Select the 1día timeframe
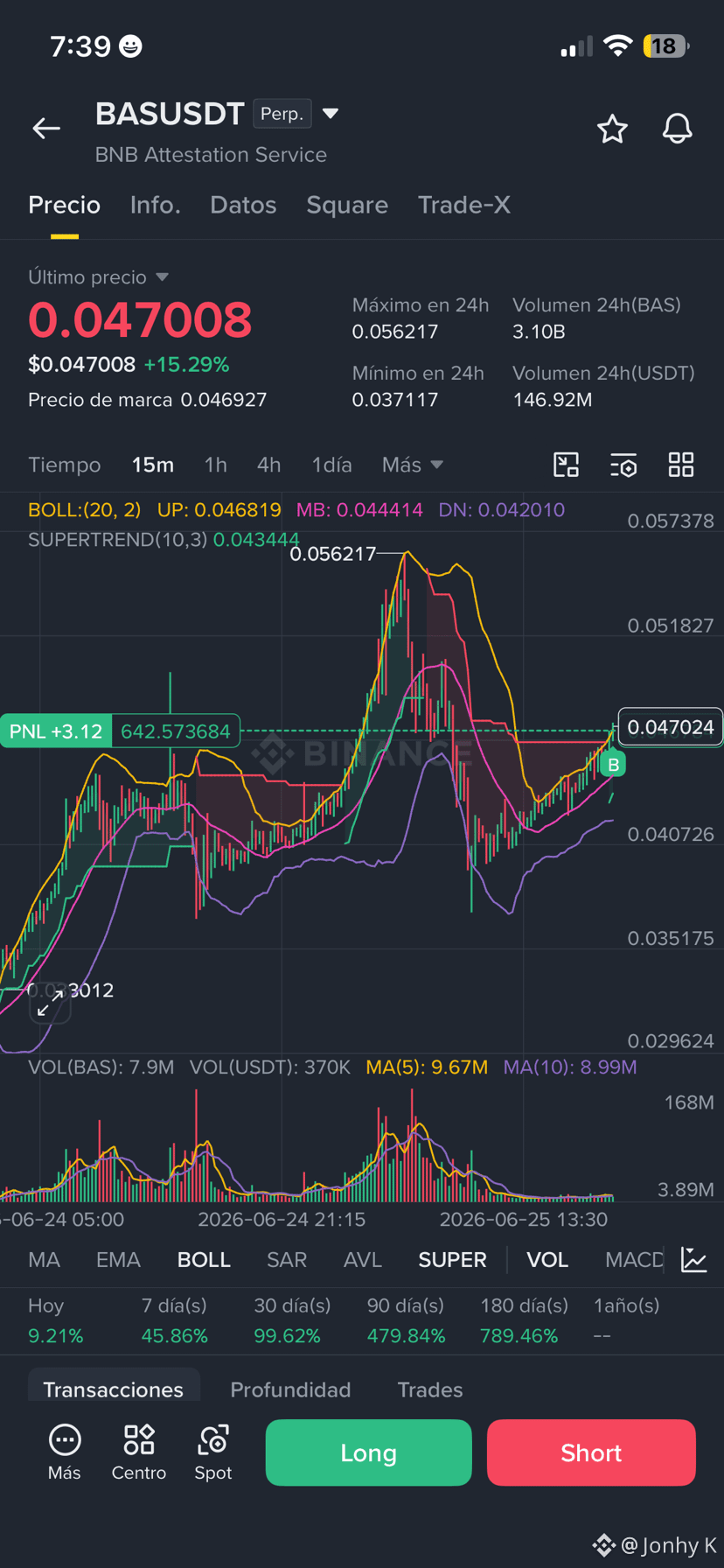The image size is (724, 1568). (x=332, y=465)
